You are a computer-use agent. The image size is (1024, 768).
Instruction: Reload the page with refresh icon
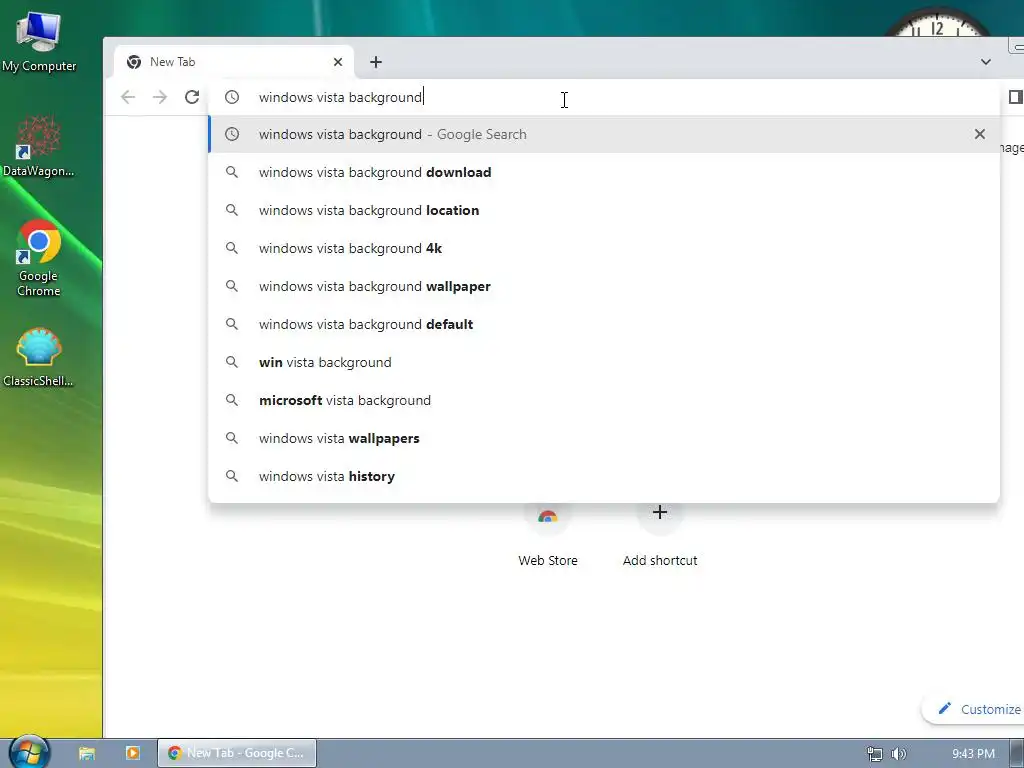[192, 97]
